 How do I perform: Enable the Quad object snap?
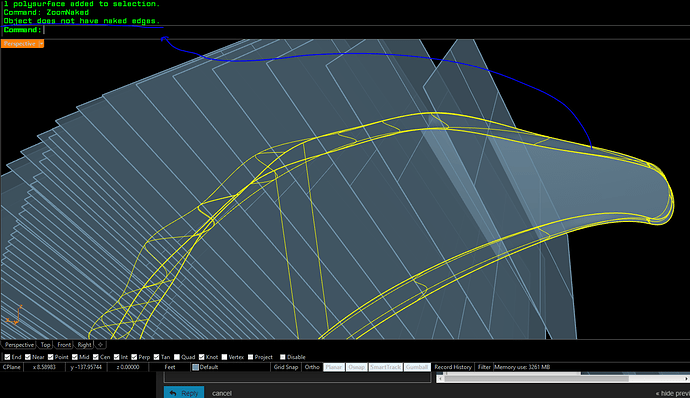(177, 357)
